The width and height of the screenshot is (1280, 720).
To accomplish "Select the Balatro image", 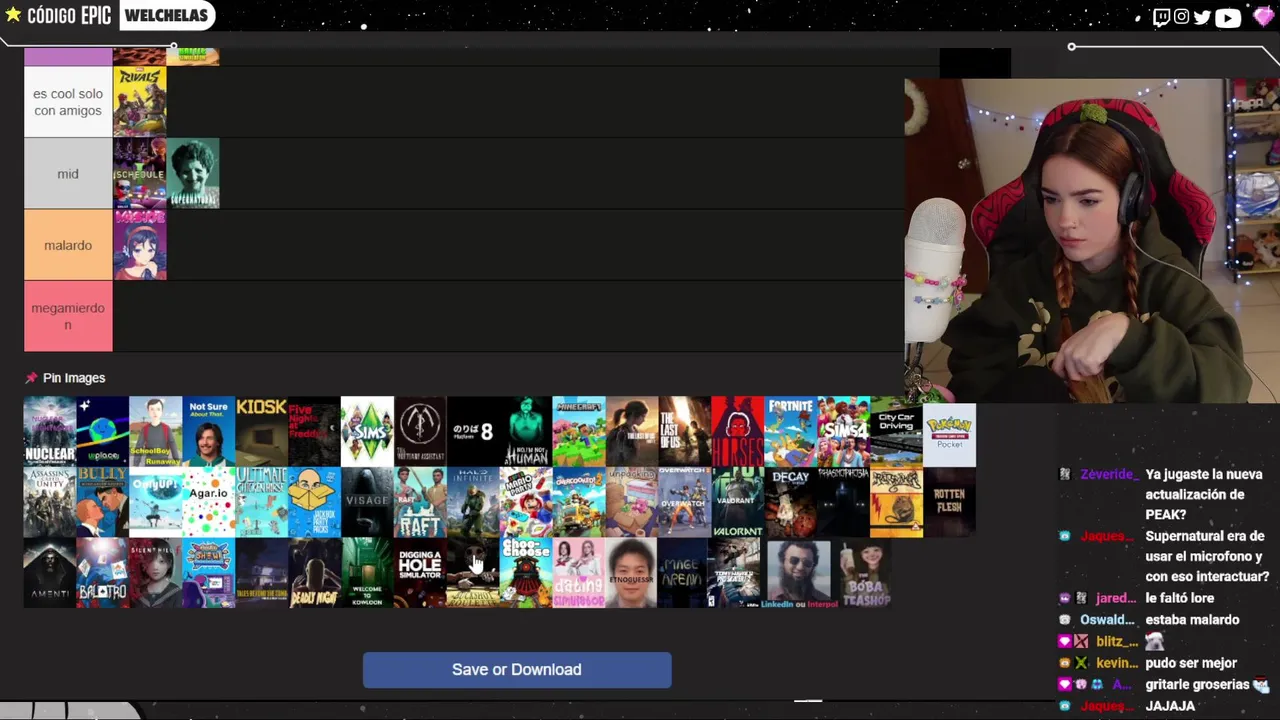I will (103, 573).
